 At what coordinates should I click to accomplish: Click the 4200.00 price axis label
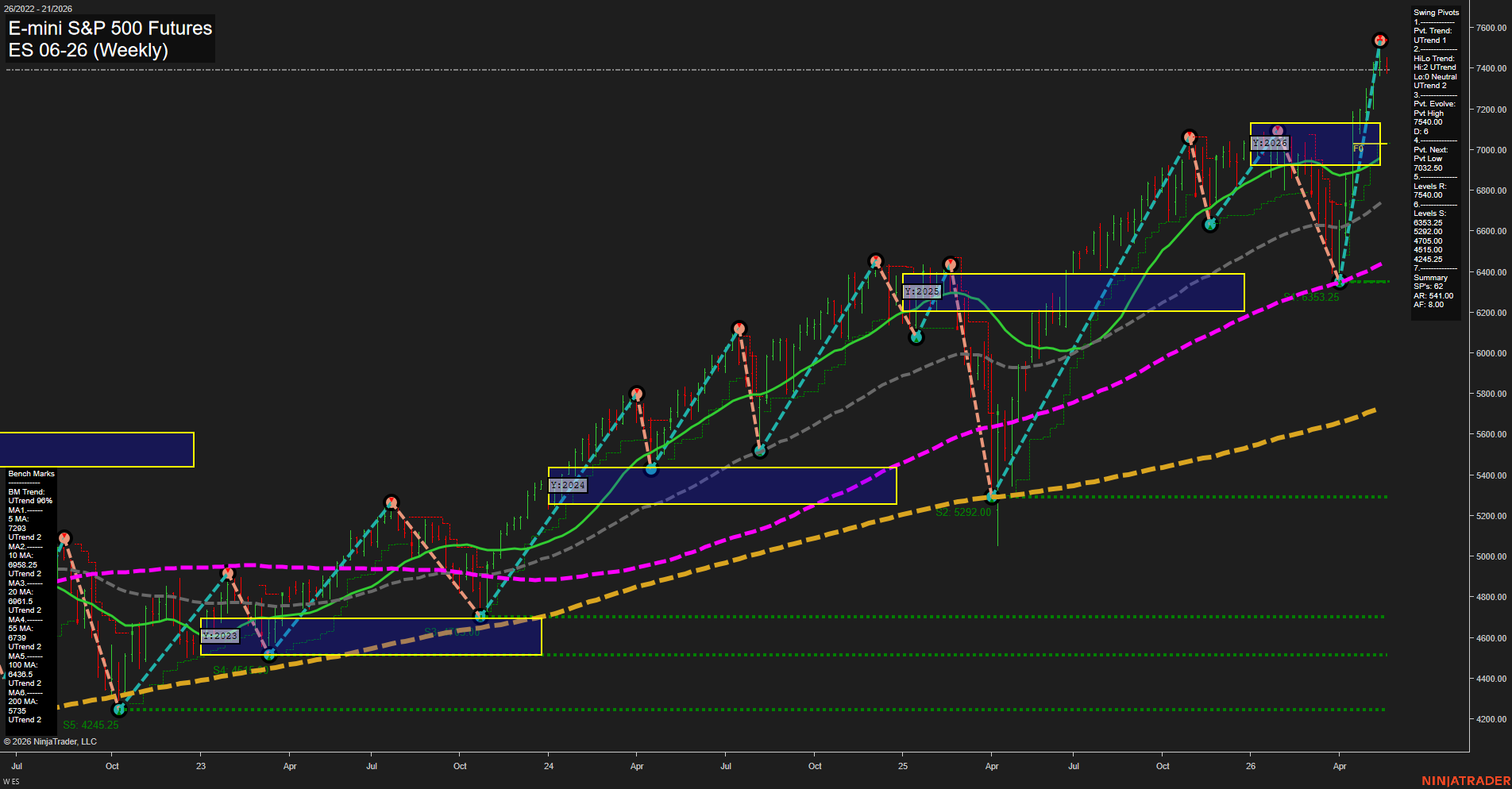tap(1491, 719)
